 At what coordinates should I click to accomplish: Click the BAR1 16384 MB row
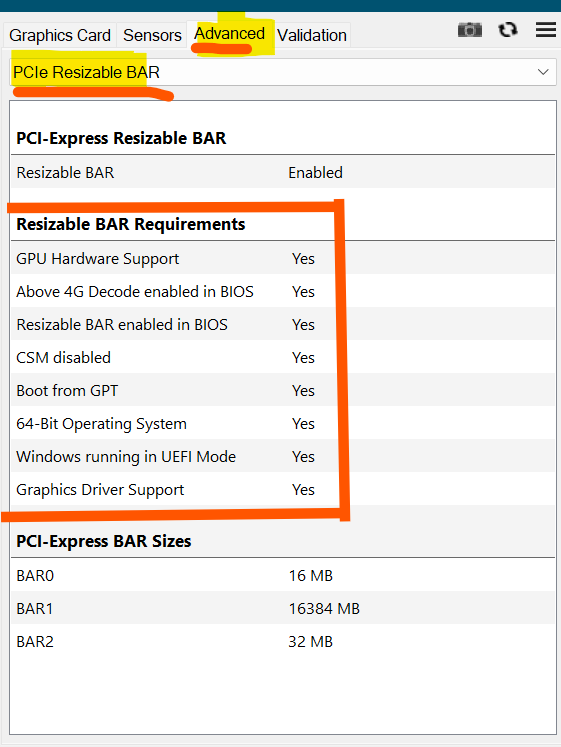pos(283,608)
